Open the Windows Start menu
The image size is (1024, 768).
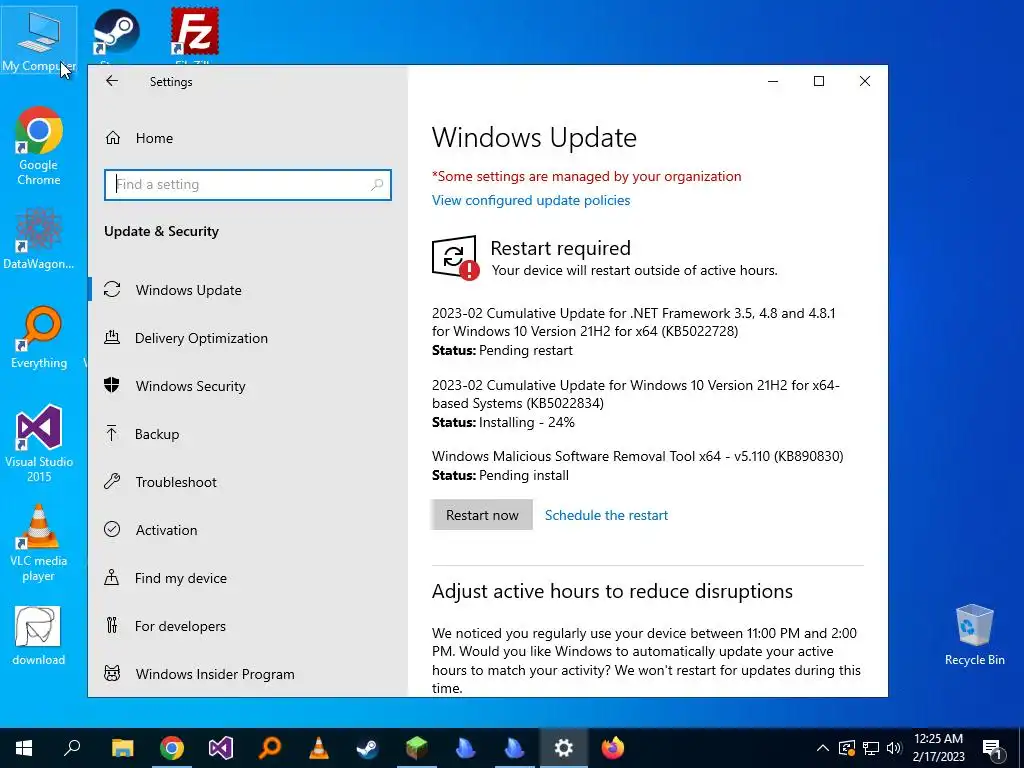(x=24, y=748)
